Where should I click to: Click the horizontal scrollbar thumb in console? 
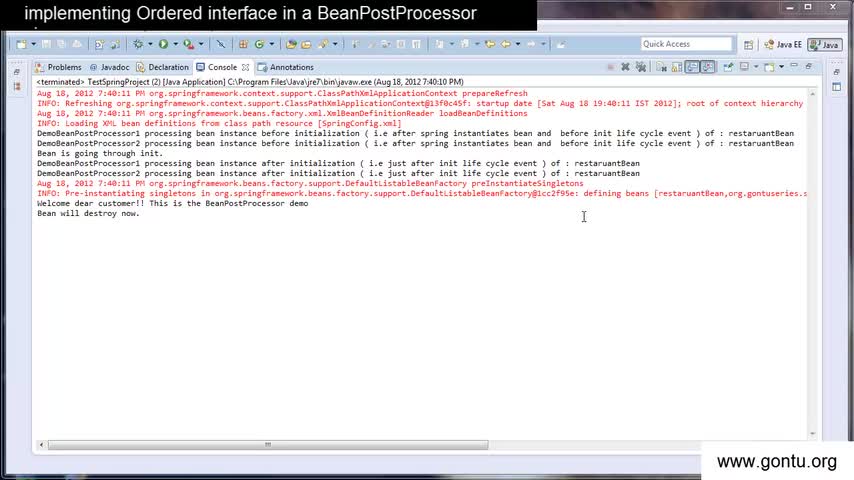[268, 445]
